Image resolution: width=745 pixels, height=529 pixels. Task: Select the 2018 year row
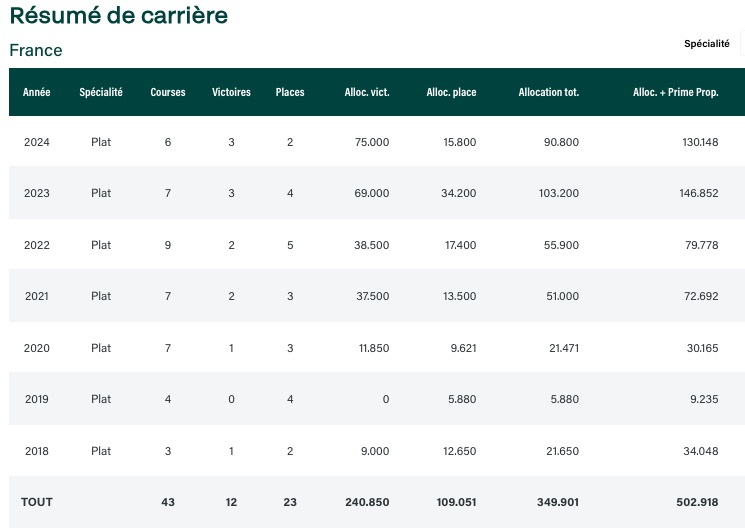click(x=377, y=451)
